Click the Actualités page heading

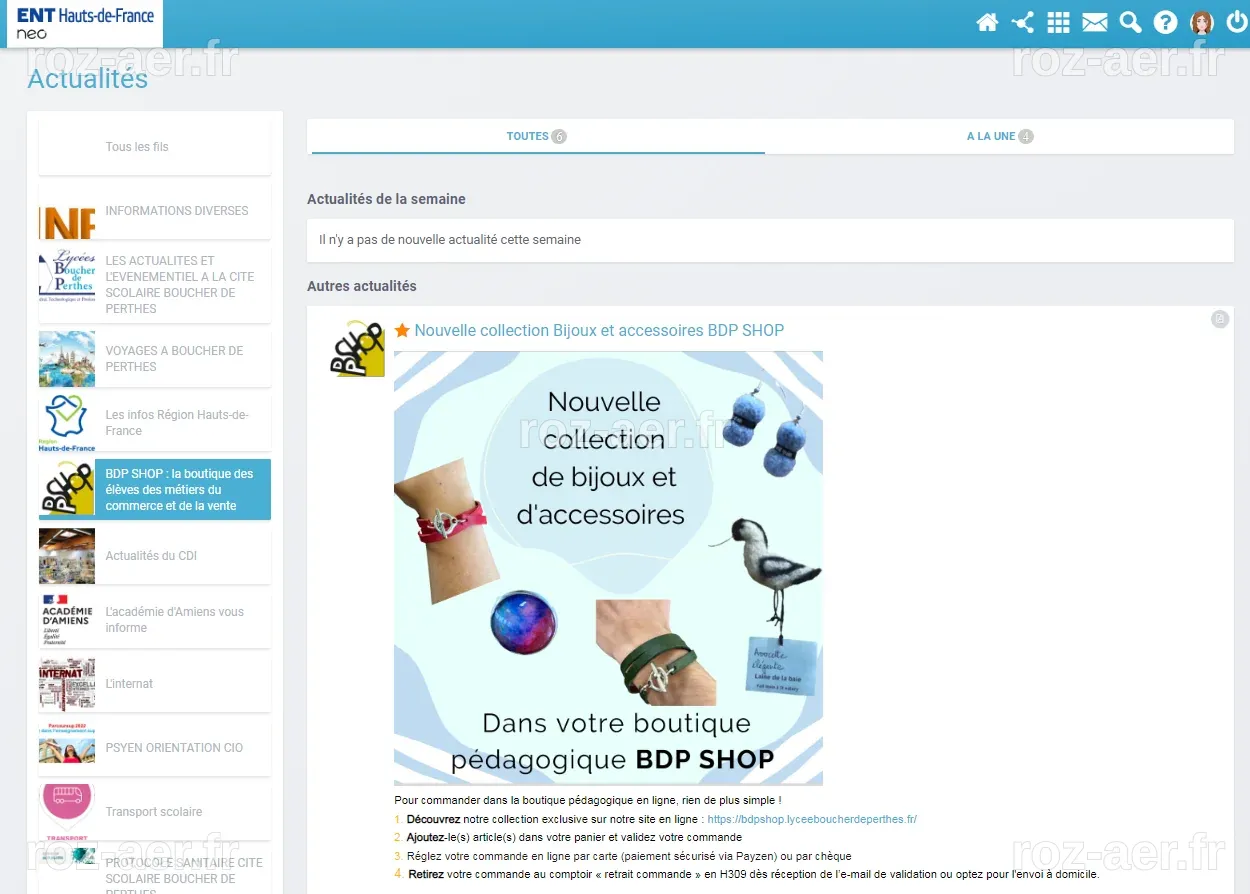pyautogui.click(x=88, y=79)
